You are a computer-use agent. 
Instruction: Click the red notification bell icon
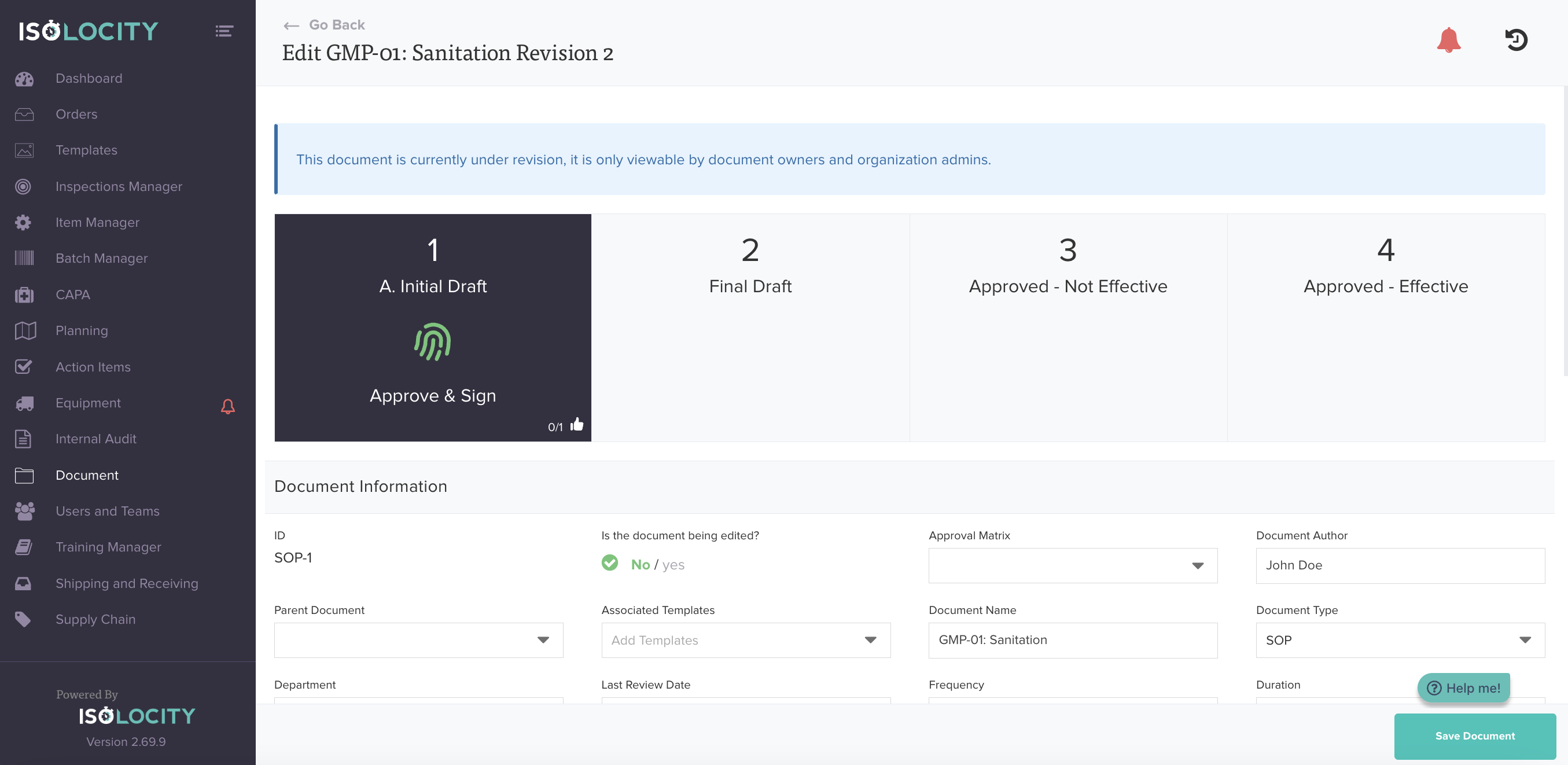[x=1448, y=40]
